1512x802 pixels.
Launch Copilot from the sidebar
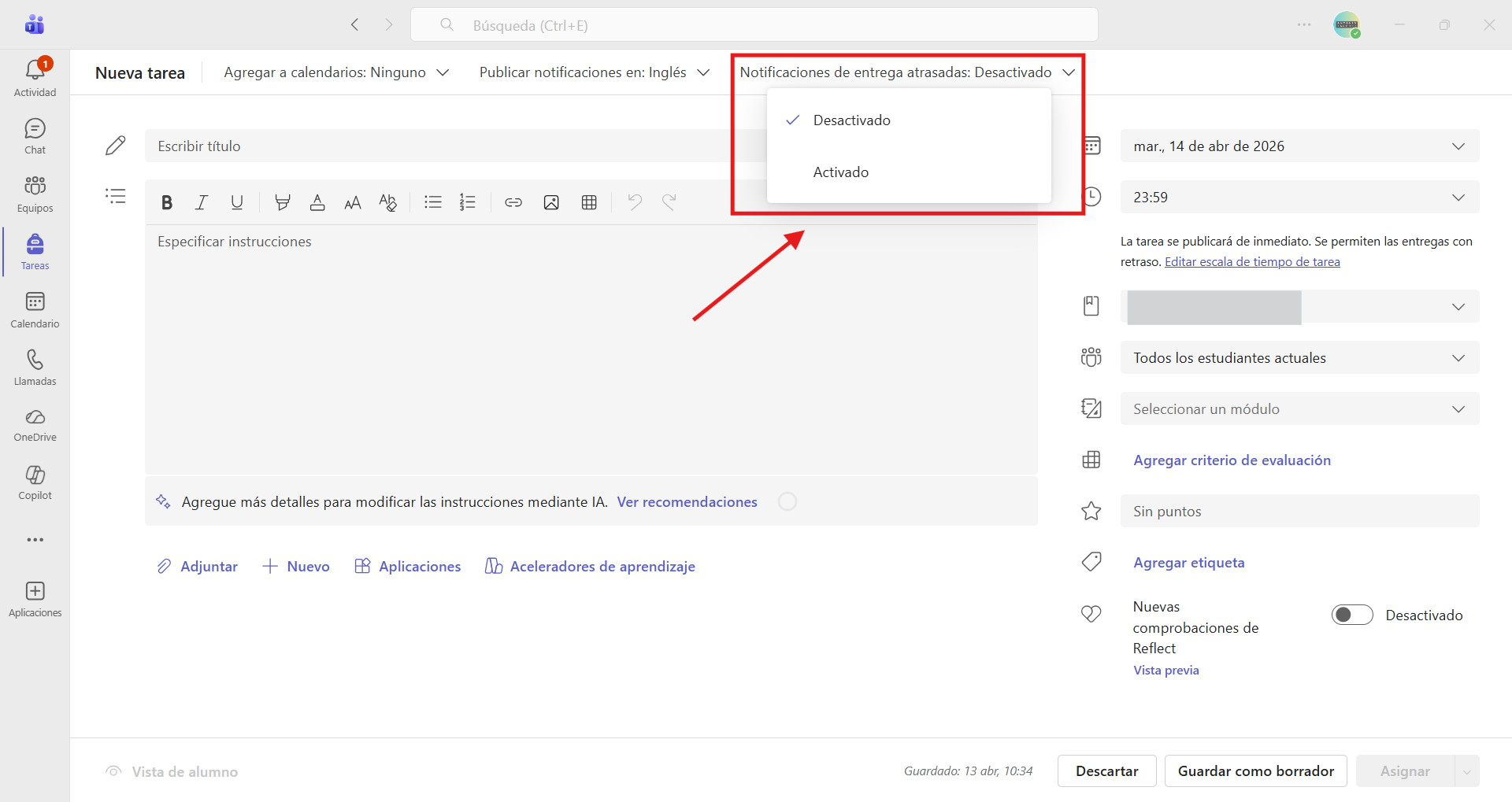click(x=35, y=482)
